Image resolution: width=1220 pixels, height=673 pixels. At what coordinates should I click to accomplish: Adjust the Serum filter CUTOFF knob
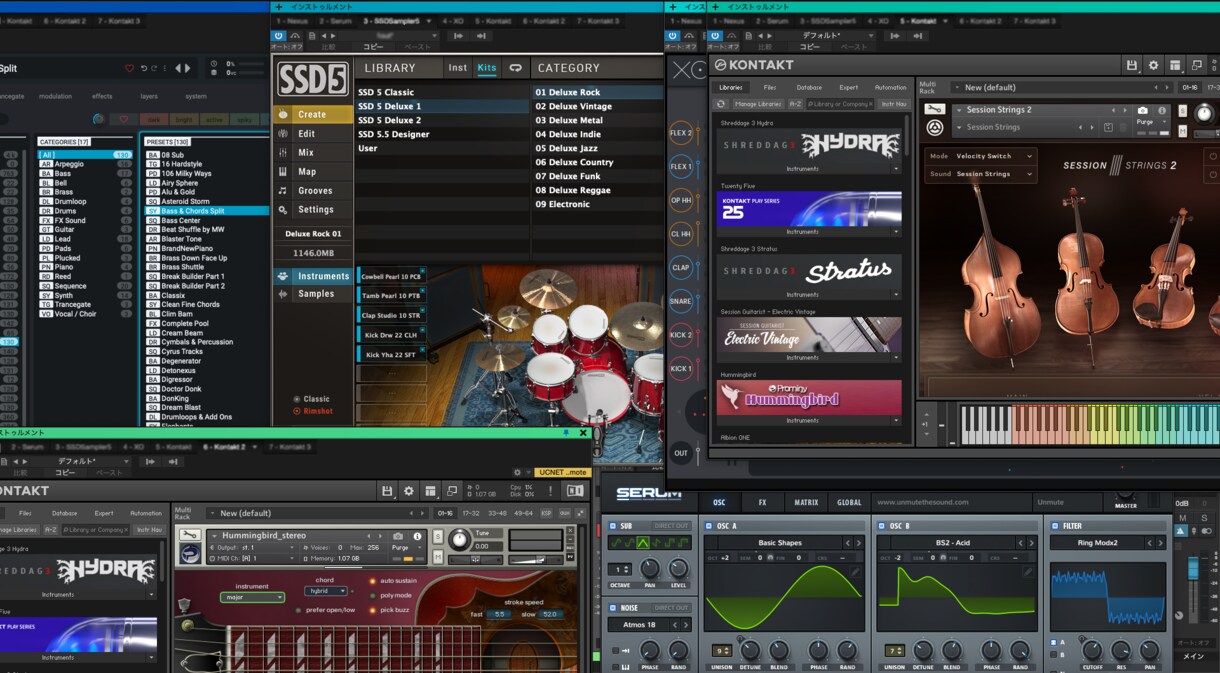1091,650
